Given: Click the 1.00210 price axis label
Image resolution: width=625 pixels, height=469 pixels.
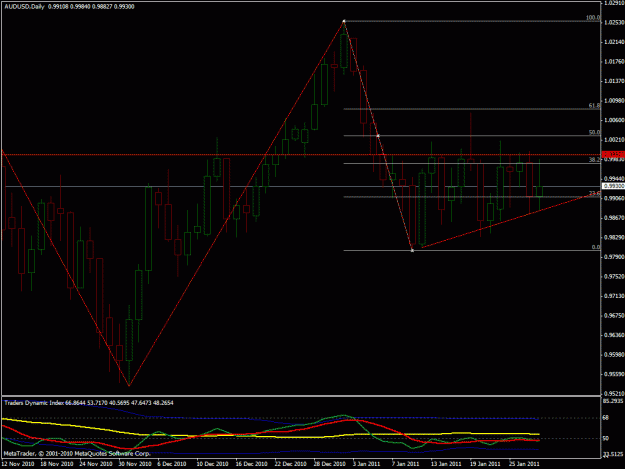Looking at the screenshot, I should (x=614, y=140).
